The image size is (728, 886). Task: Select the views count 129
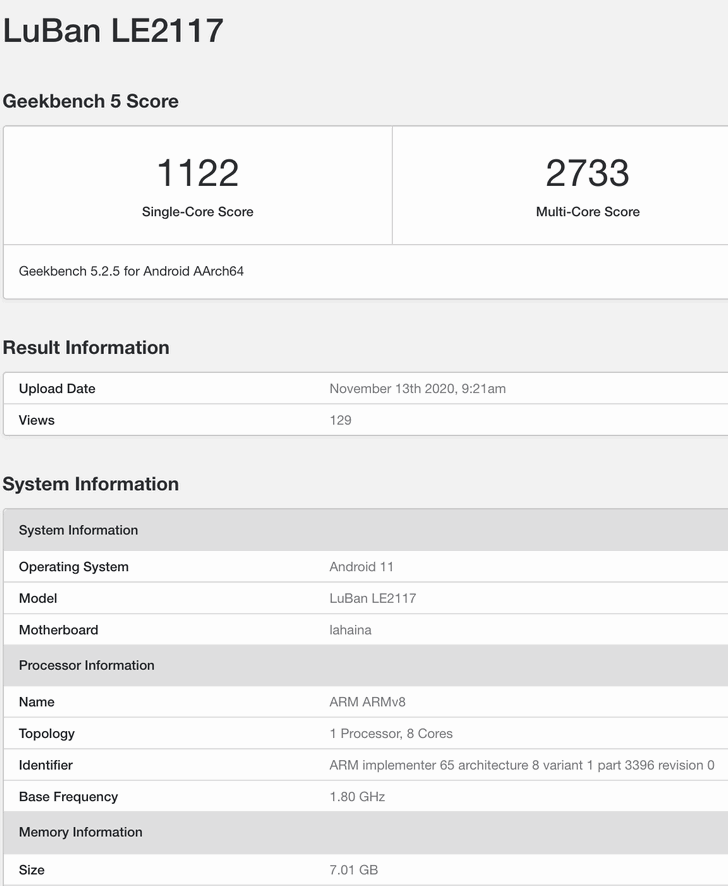click(340, 420)
